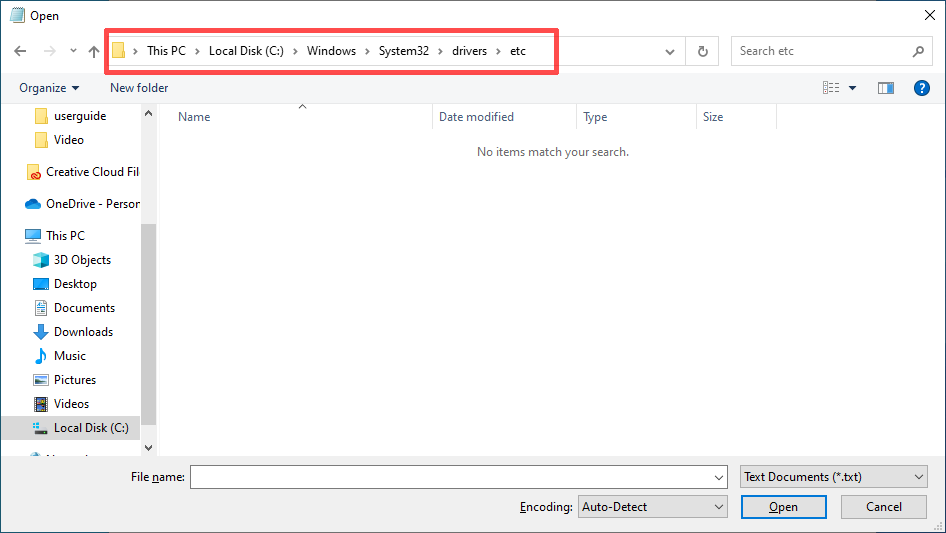Select Windows in the address breadcrumb

331,51
